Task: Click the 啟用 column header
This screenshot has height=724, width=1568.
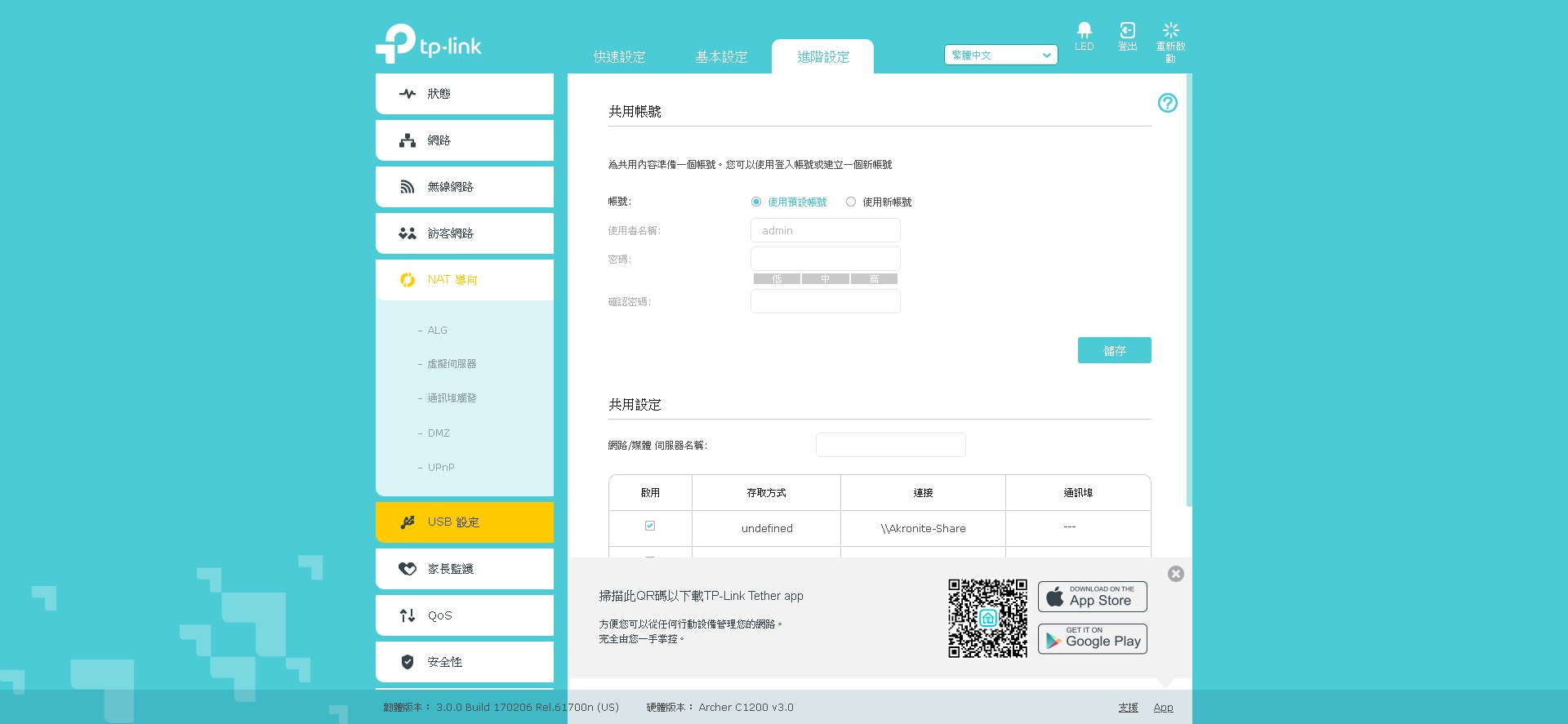Action: point(650,493)
